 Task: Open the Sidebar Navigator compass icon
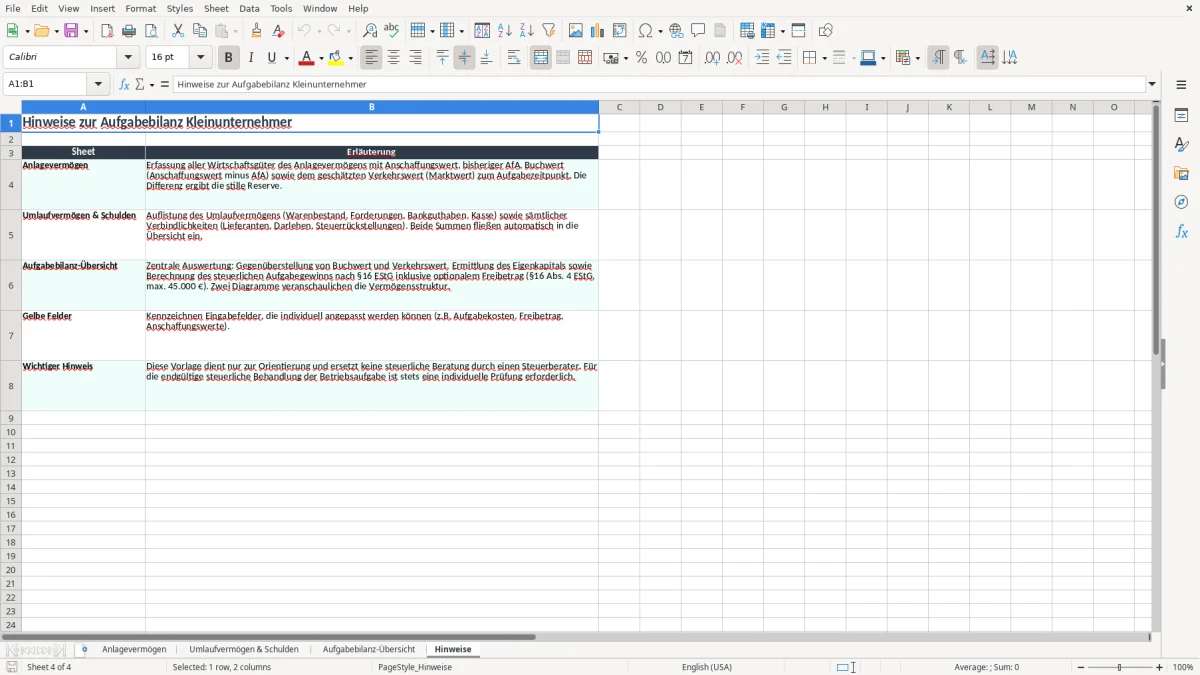tap(1181, 202)
